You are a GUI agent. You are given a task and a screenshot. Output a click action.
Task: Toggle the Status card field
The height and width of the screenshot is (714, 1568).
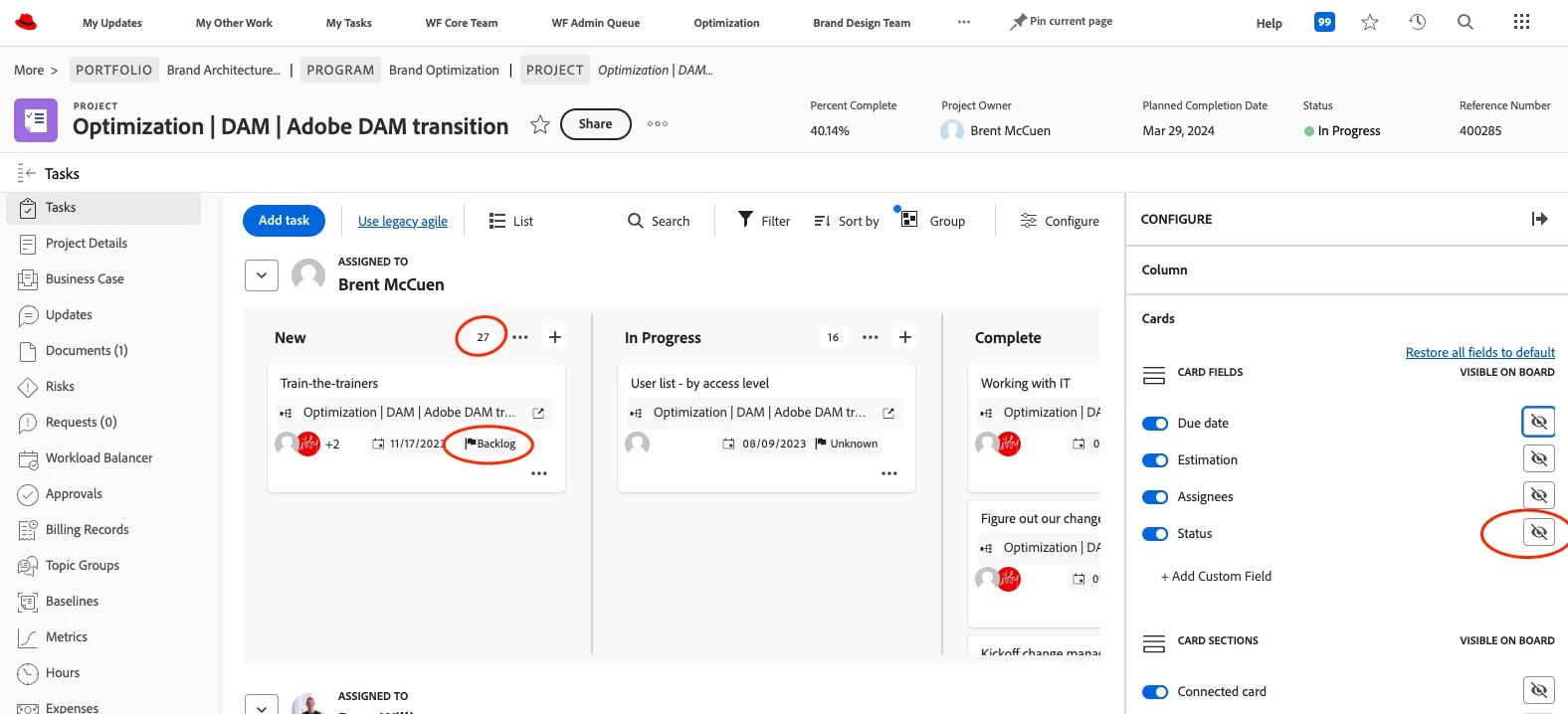tap(1155, 534)
